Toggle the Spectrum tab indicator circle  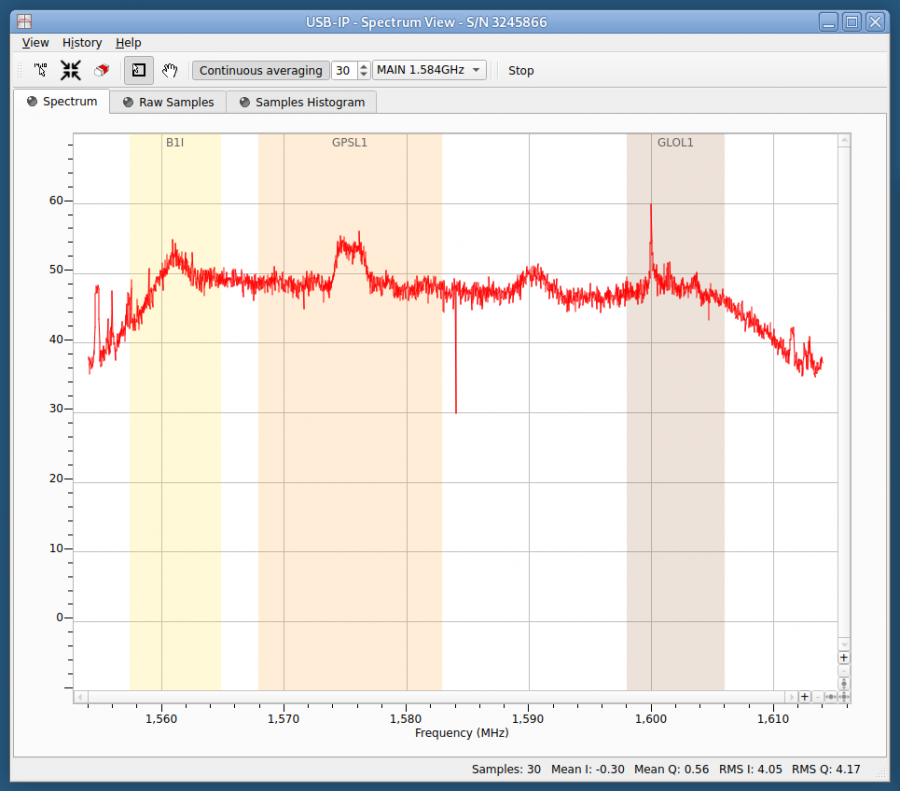click(32, 101)
